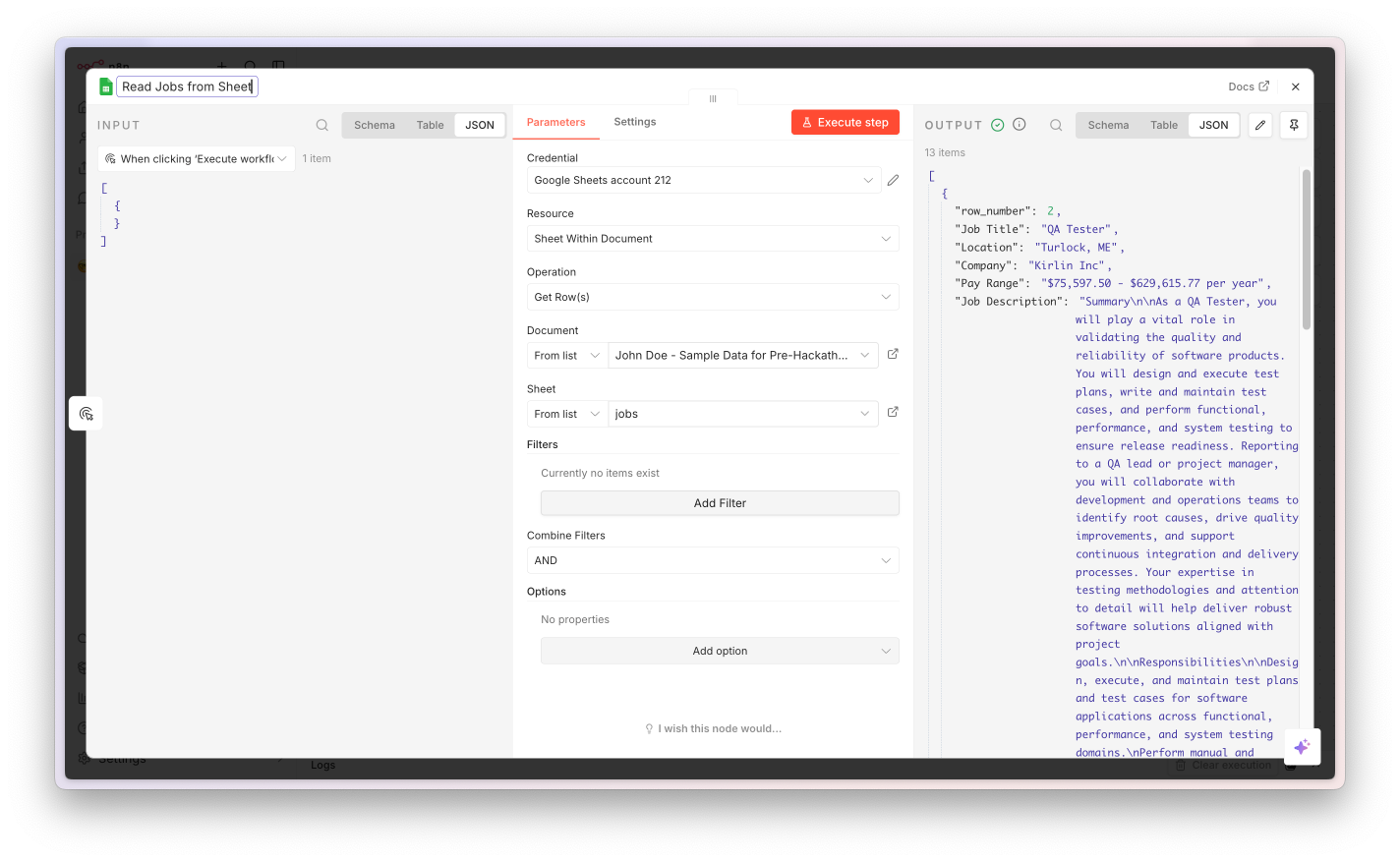Click the output panel search icon

click(1056, 125)
